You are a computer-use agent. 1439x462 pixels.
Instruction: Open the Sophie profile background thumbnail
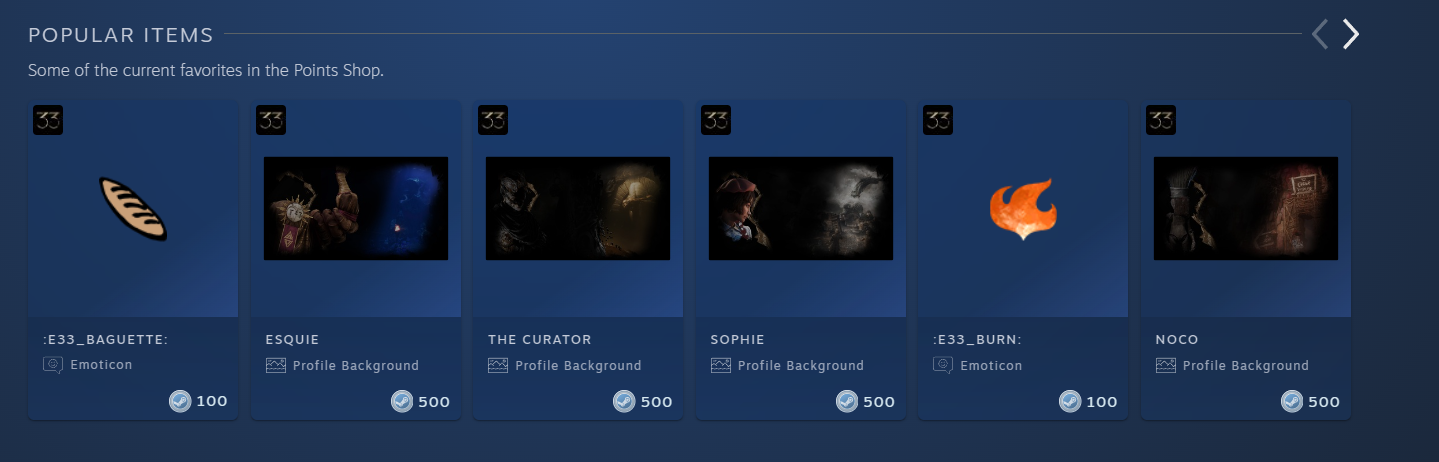[801, 208]
